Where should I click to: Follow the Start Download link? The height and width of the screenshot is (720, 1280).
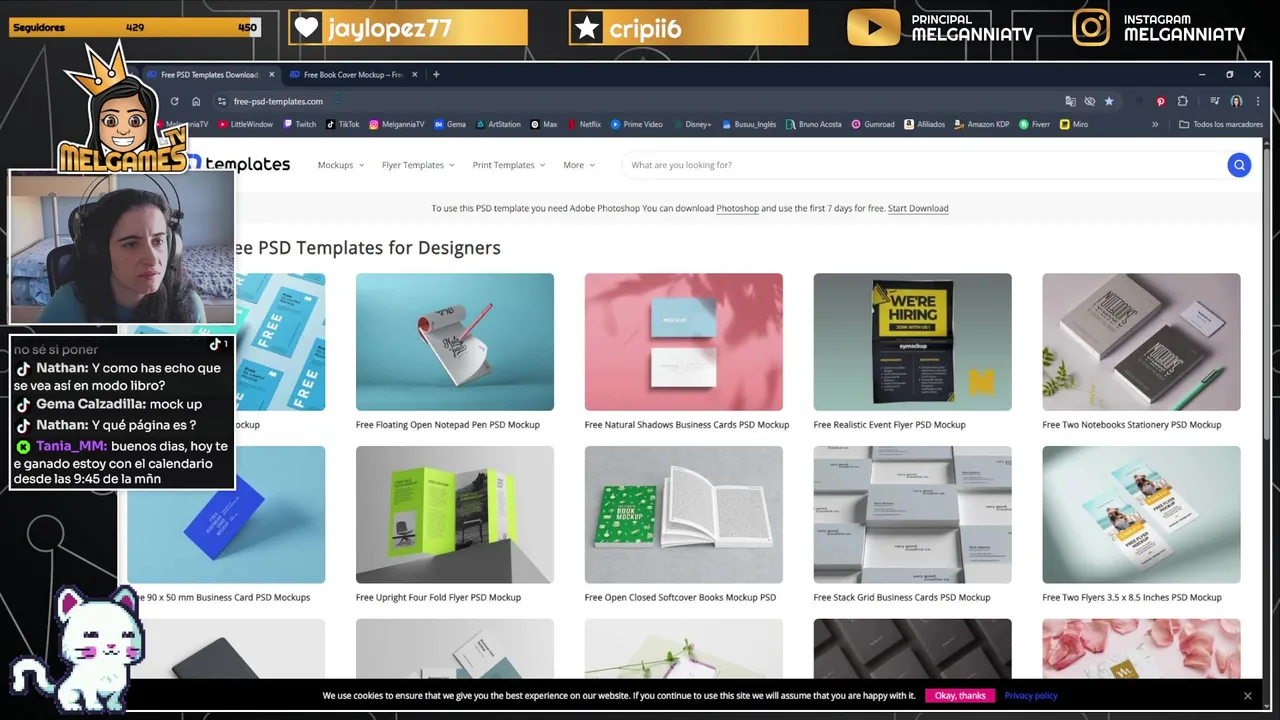[918, 208]
